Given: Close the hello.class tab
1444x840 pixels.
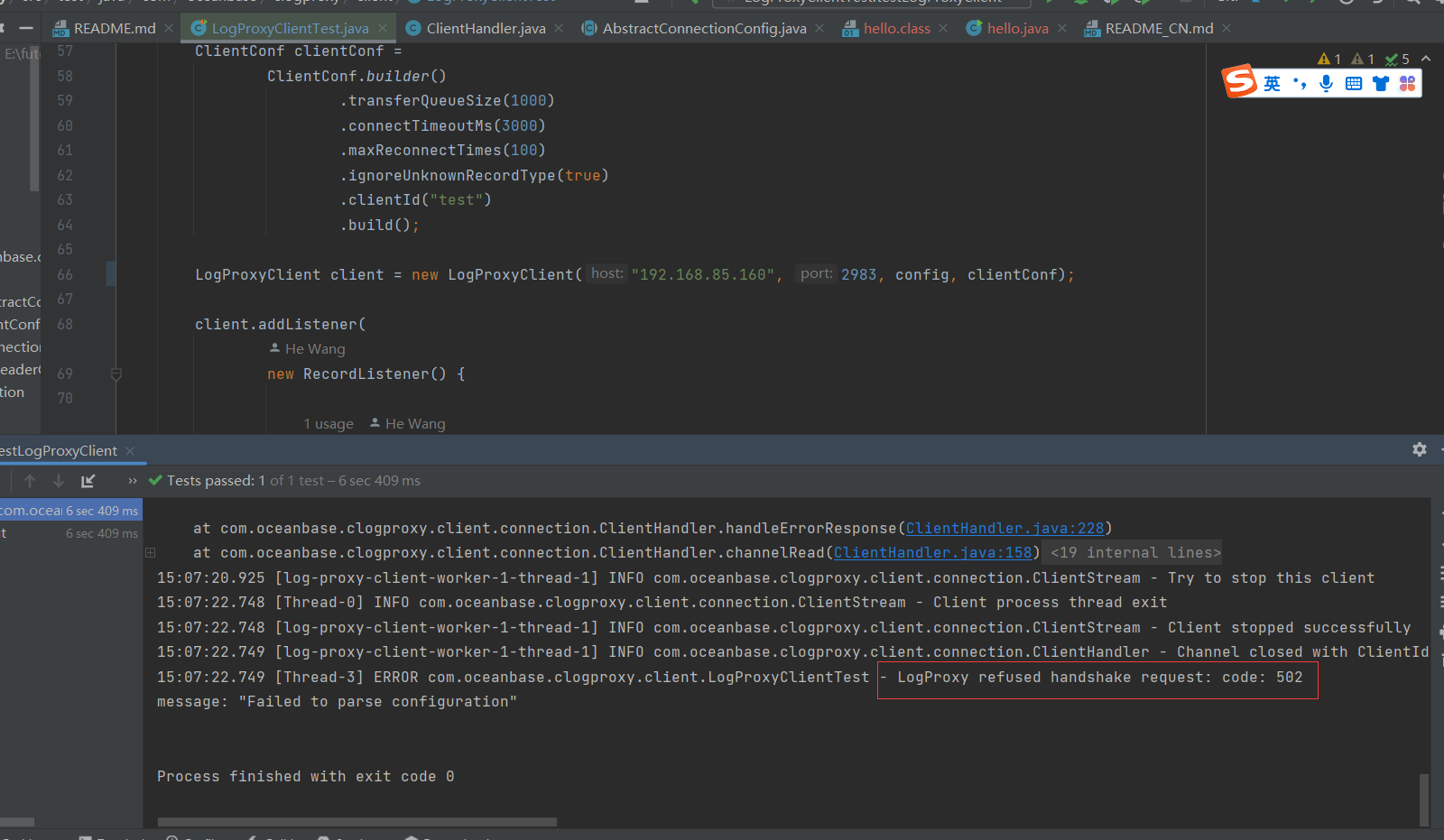Looking at the screenshot, I should (x=943, y=28).
